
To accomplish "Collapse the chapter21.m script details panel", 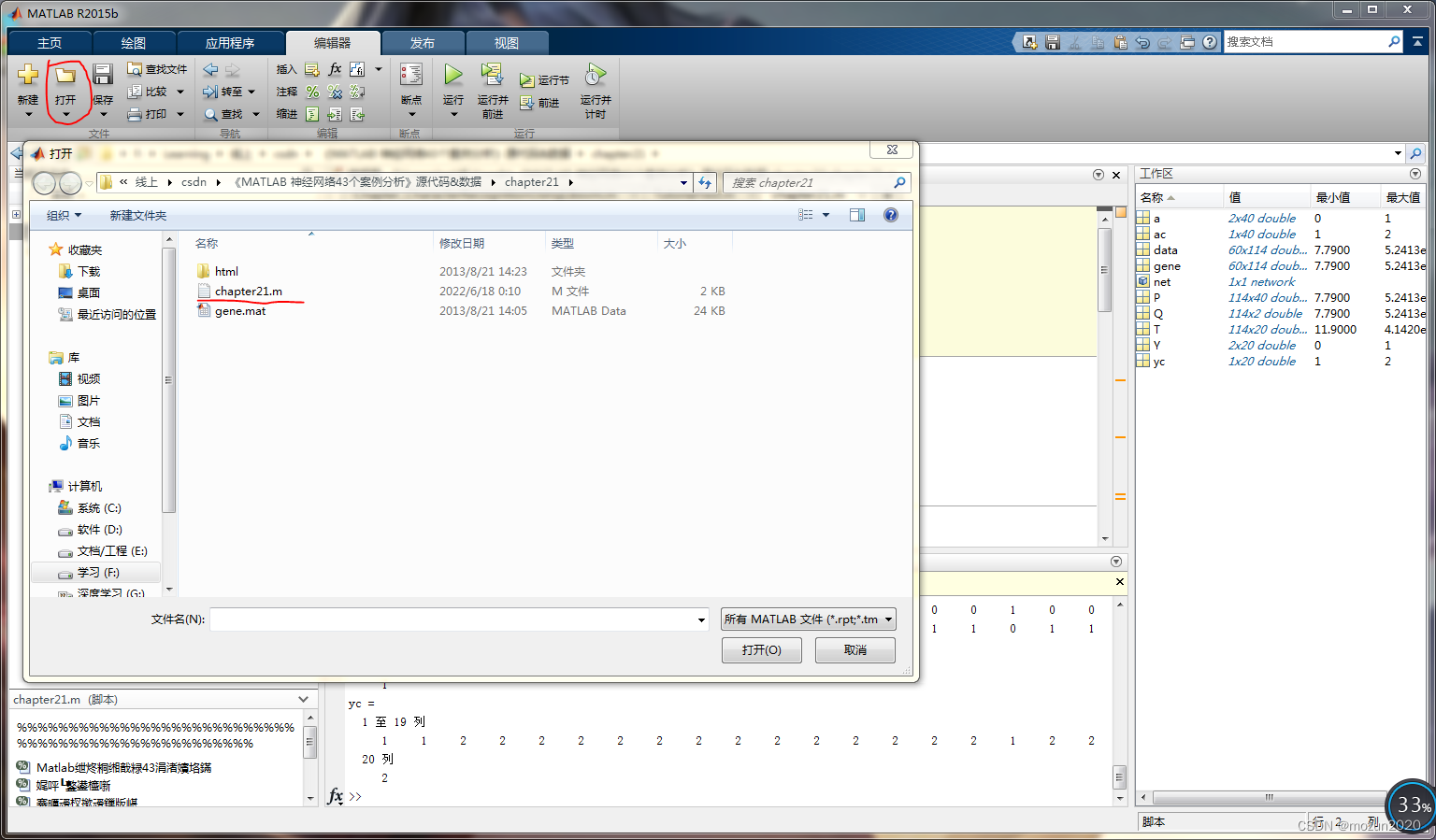I will 303,699.
